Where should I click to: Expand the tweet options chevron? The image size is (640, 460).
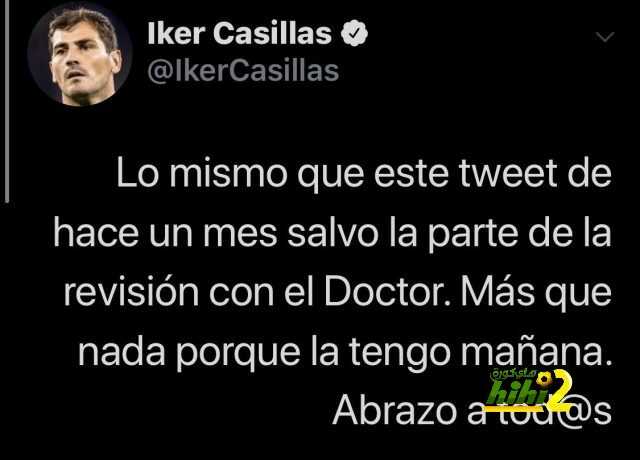coord(605,37)
